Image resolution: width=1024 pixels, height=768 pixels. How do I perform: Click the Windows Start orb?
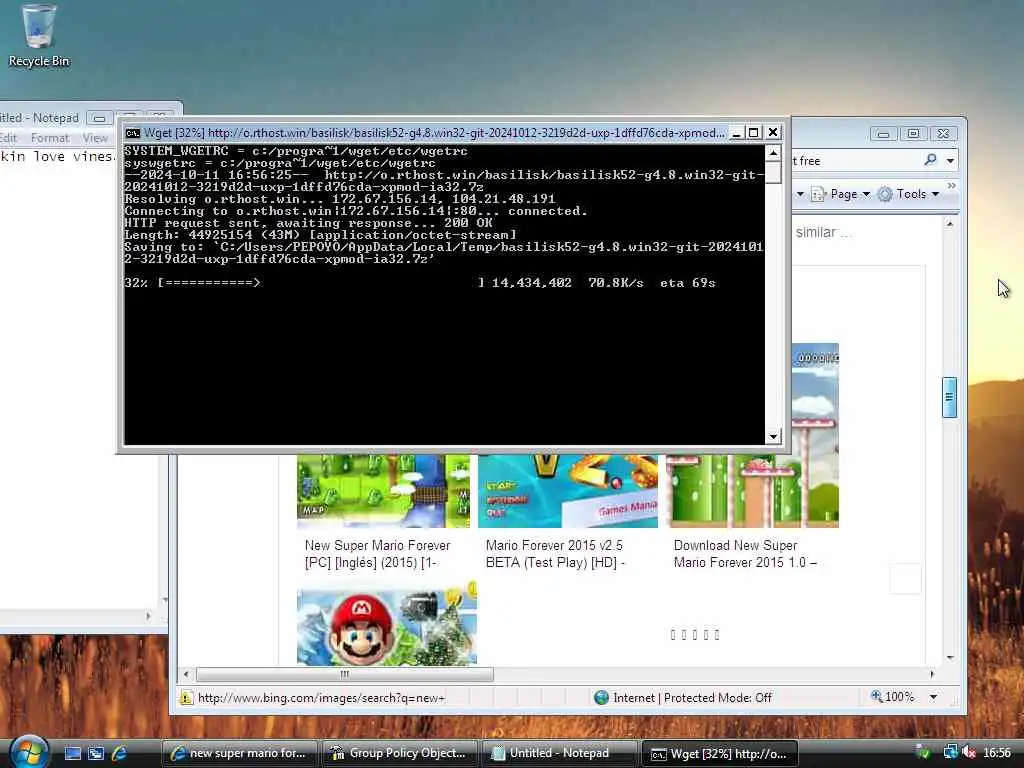pos(29,752)
